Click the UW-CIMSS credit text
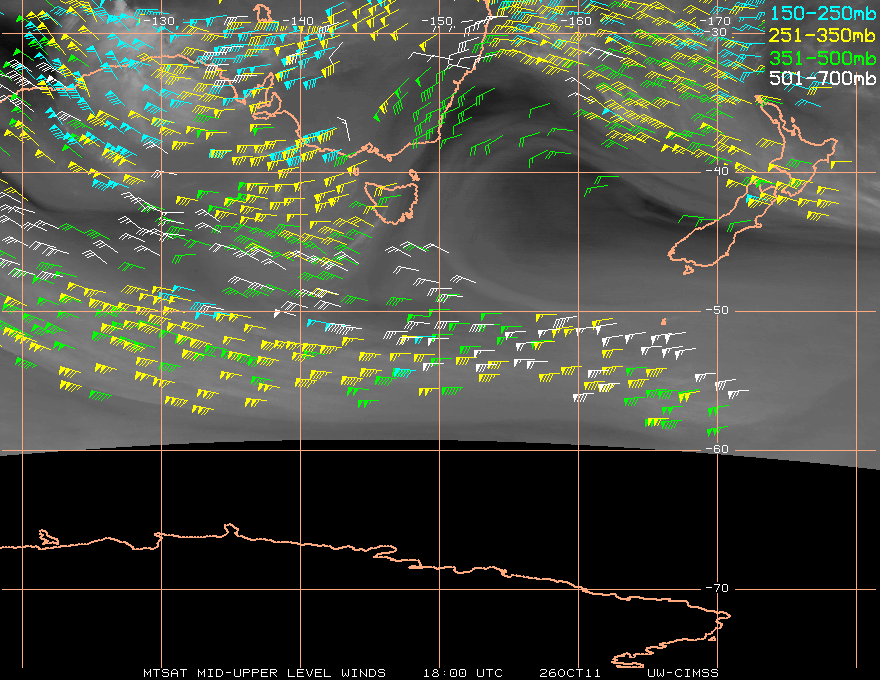 tap(682, 673)
